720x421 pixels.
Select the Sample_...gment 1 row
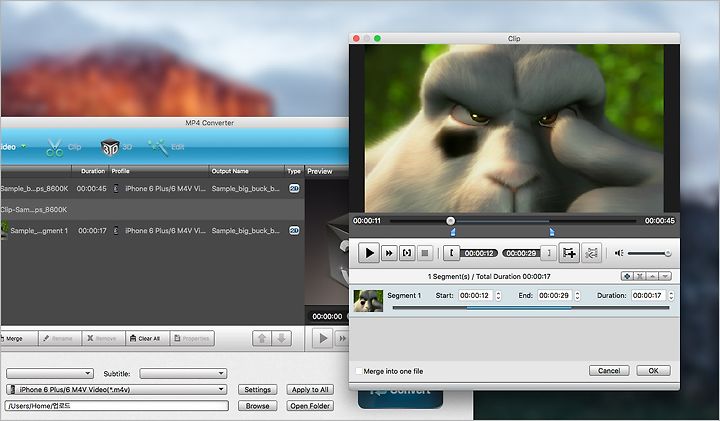tap(152, 230)
